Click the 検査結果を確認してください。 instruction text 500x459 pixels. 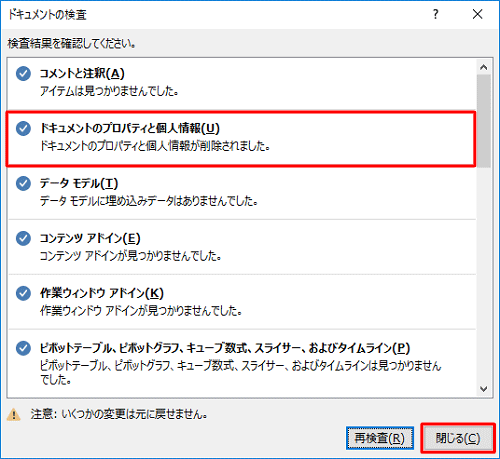point(72,44)
